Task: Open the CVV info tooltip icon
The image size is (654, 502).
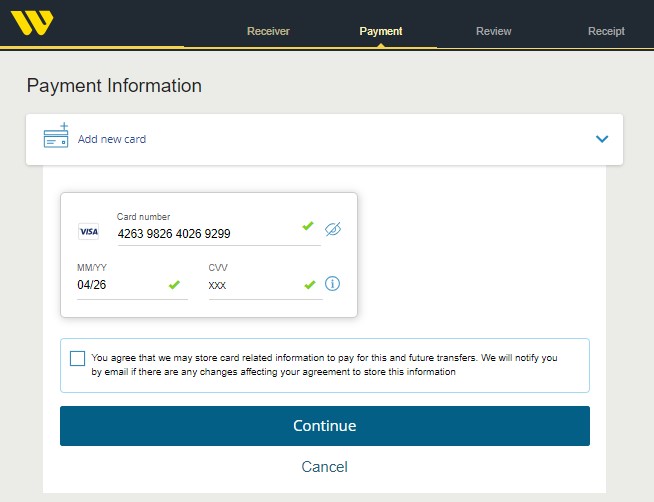Action: click(x=333, y=284)
